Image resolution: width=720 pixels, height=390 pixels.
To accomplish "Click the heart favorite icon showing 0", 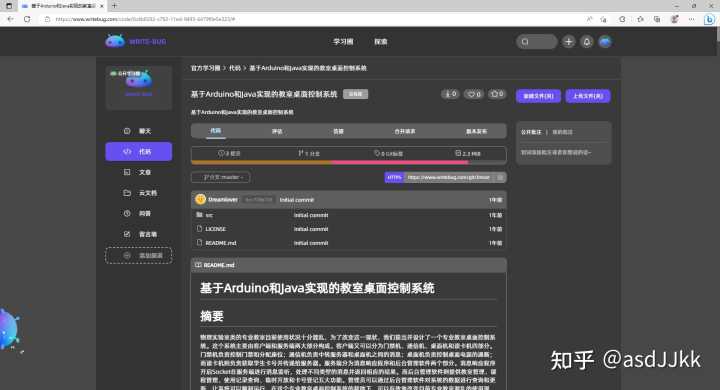I will point(473,94).
